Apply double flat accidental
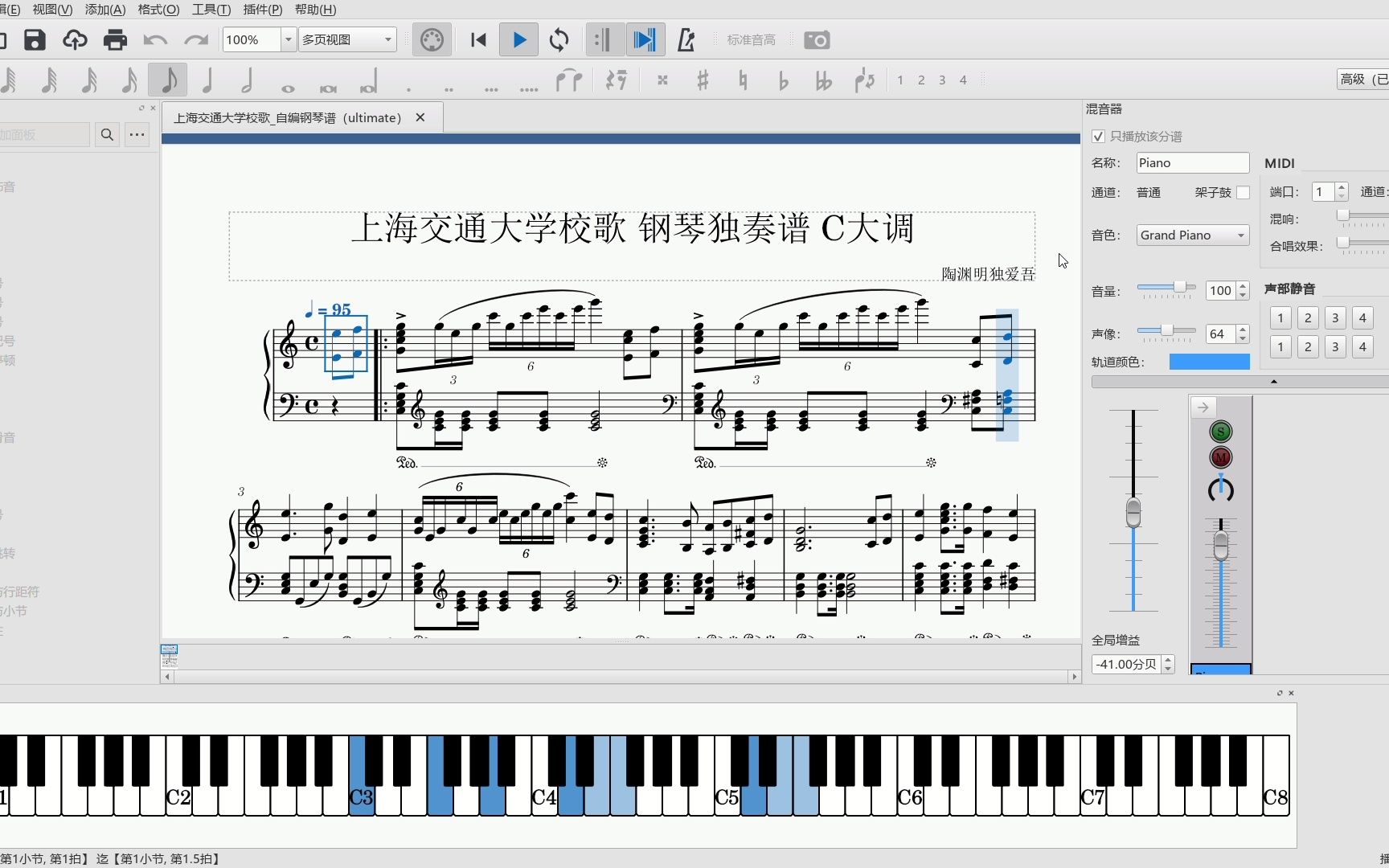 click(823, 80)
